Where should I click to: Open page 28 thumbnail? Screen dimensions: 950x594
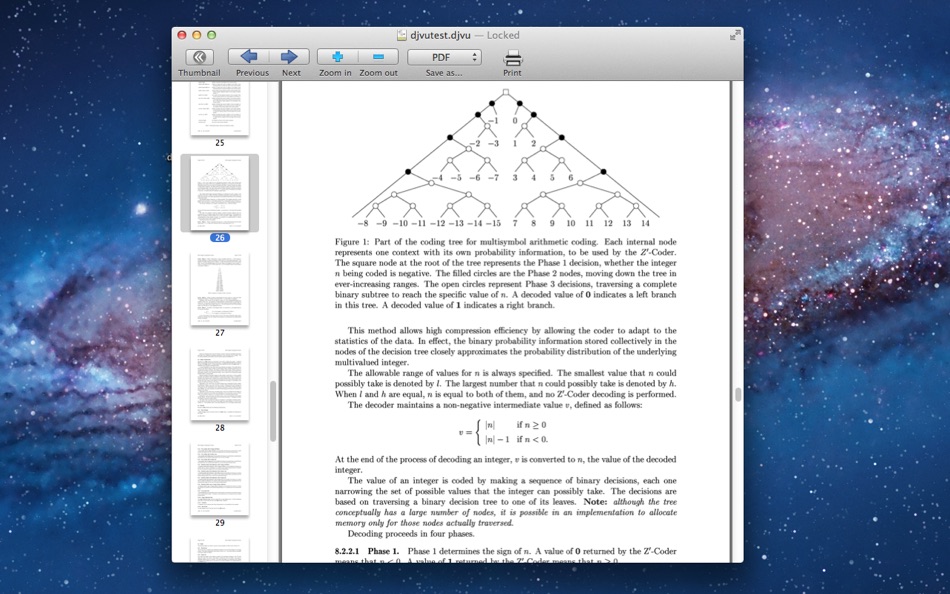219,384
